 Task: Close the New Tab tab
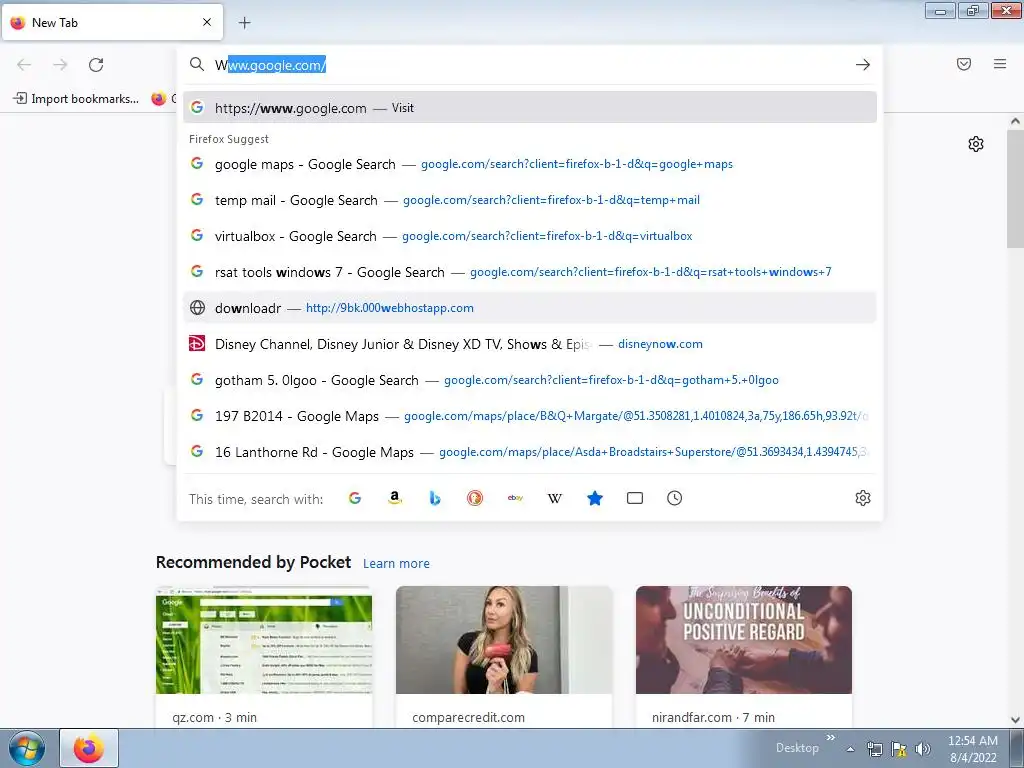pyautogui.click(x=207, y=22)
